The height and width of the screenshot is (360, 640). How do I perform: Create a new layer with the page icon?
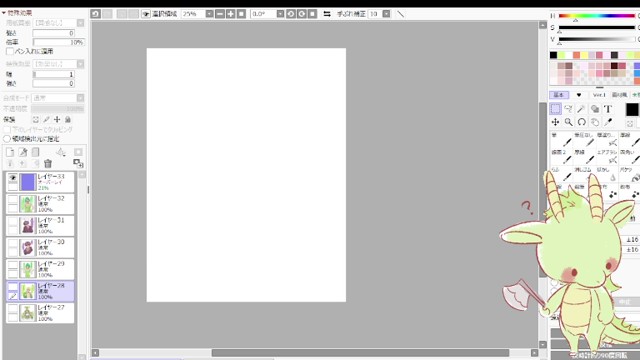[10, 152]
